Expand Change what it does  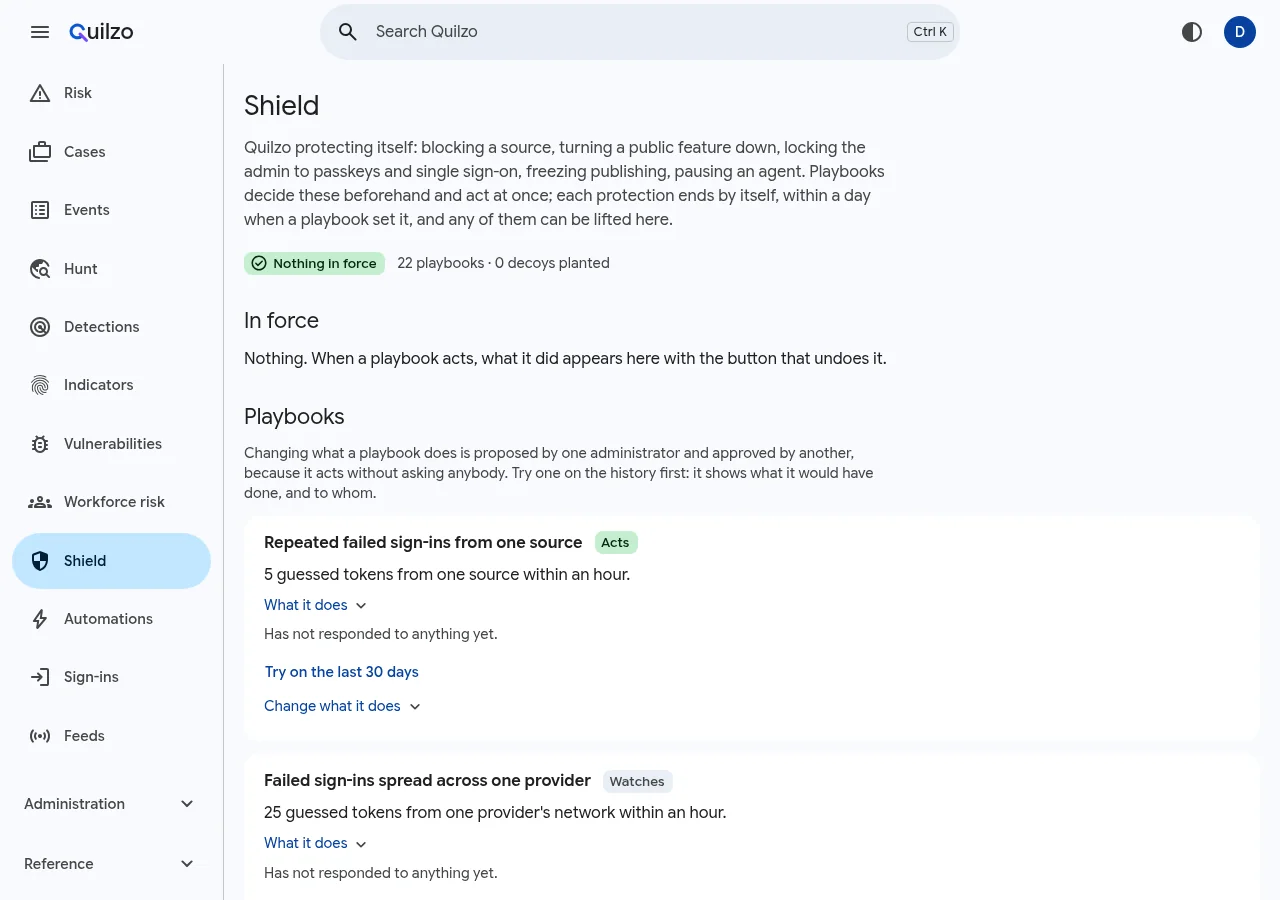pyautogui.click(x=343, y=706)
